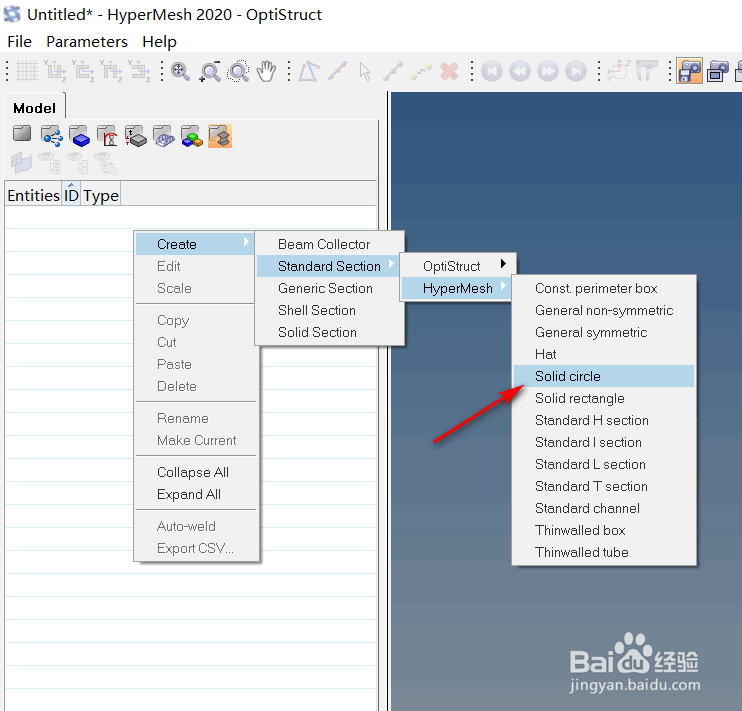The height and width of the screenshot is (711, 742).
Task: Select Standard T section option
Action: coord(604,486)
